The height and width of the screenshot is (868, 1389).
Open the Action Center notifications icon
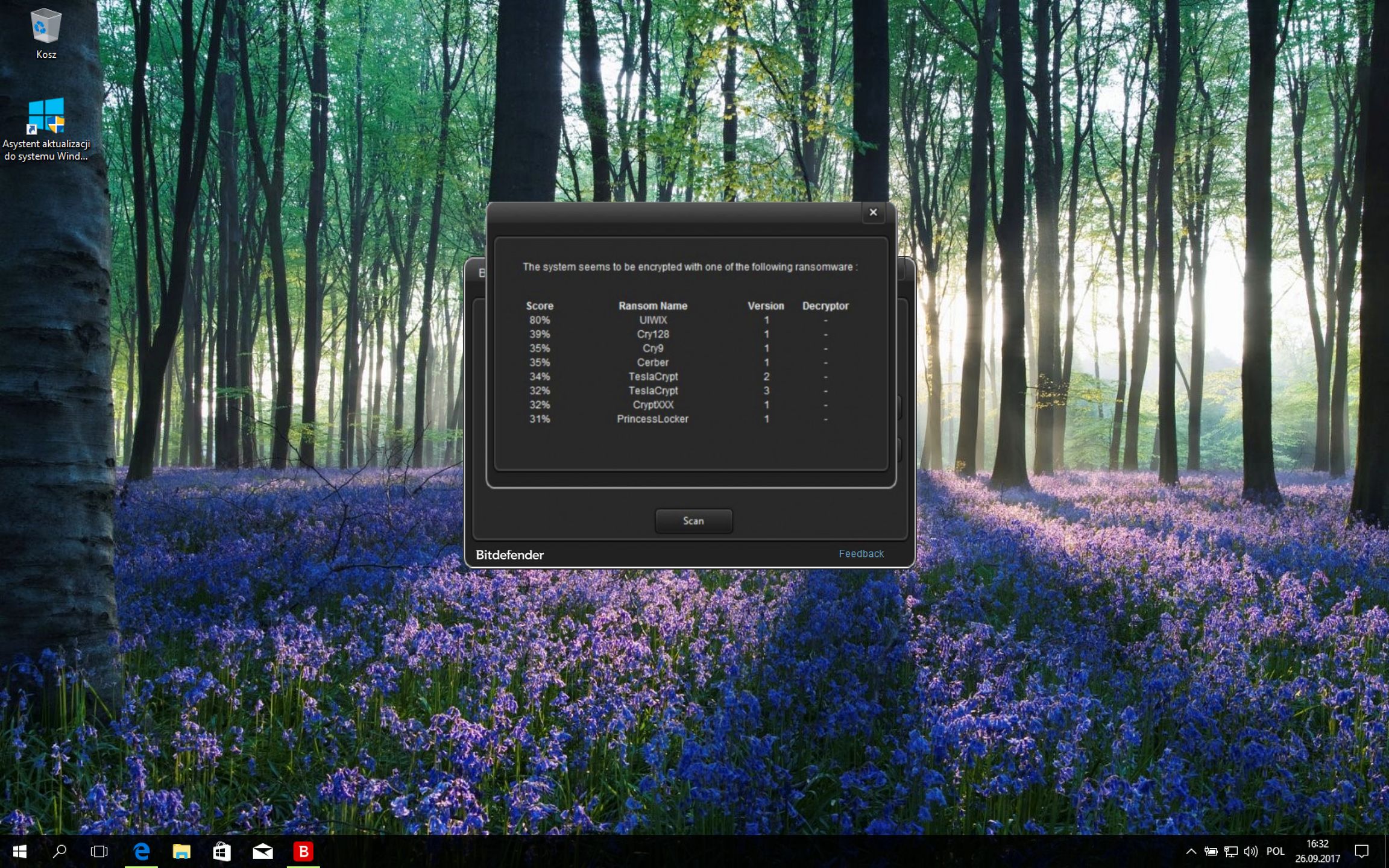click(x=1361, y=851)
